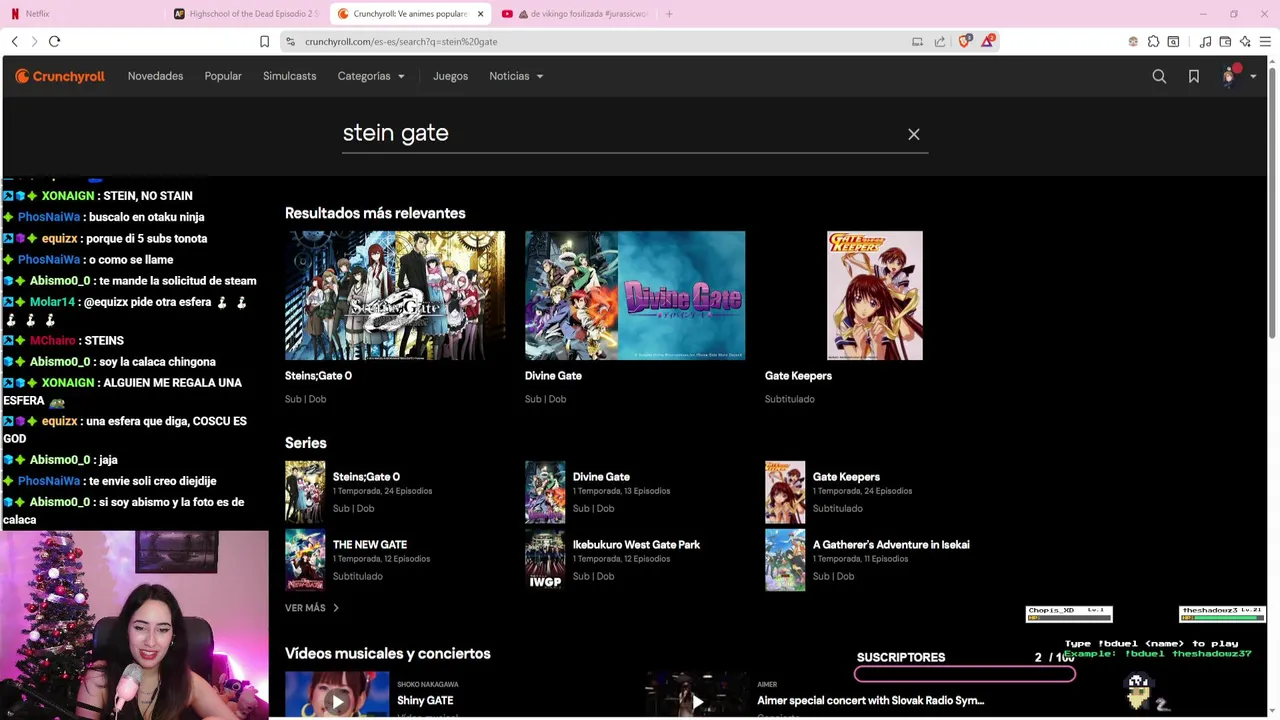
Task: Expand the Noticias dropdown
Action: (x=516, y=76)
